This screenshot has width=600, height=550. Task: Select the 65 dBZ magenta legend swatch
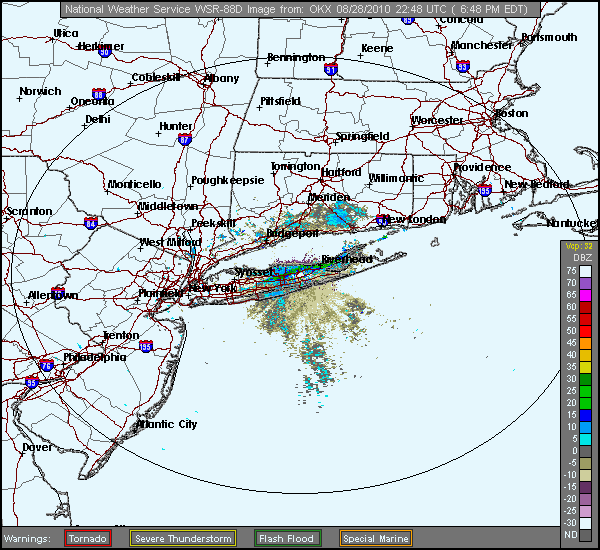585,295
